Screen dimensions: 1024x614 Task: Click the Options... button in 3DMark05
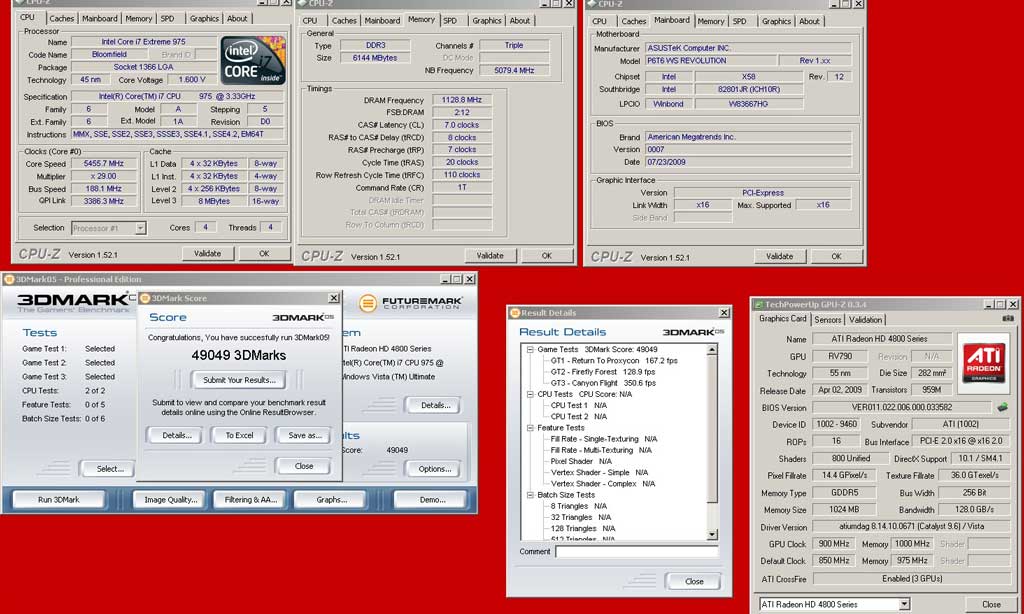point(435,469)
